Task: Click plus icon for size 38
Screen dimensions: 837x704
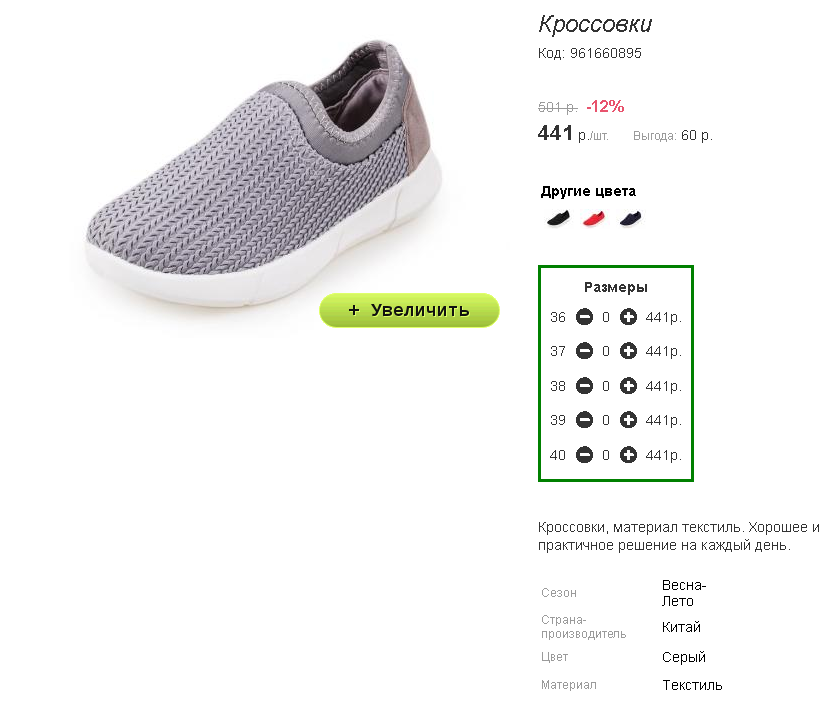Action: pyautogui.click(x=628, y=386)
